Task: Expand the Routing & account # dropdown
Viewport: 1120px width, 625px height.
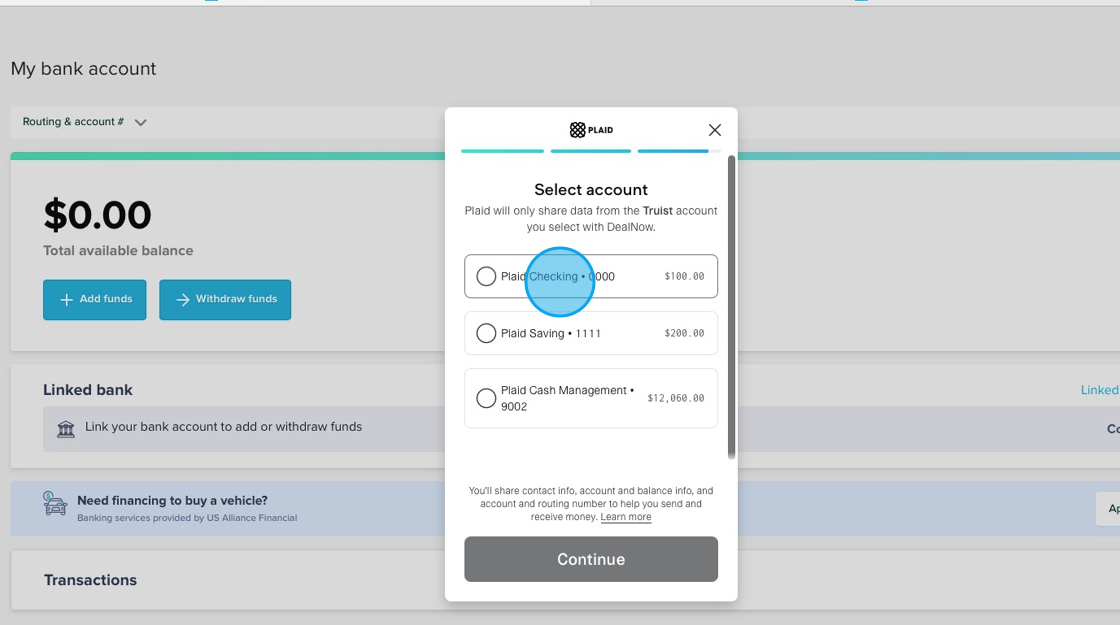Action: (84, 122)
